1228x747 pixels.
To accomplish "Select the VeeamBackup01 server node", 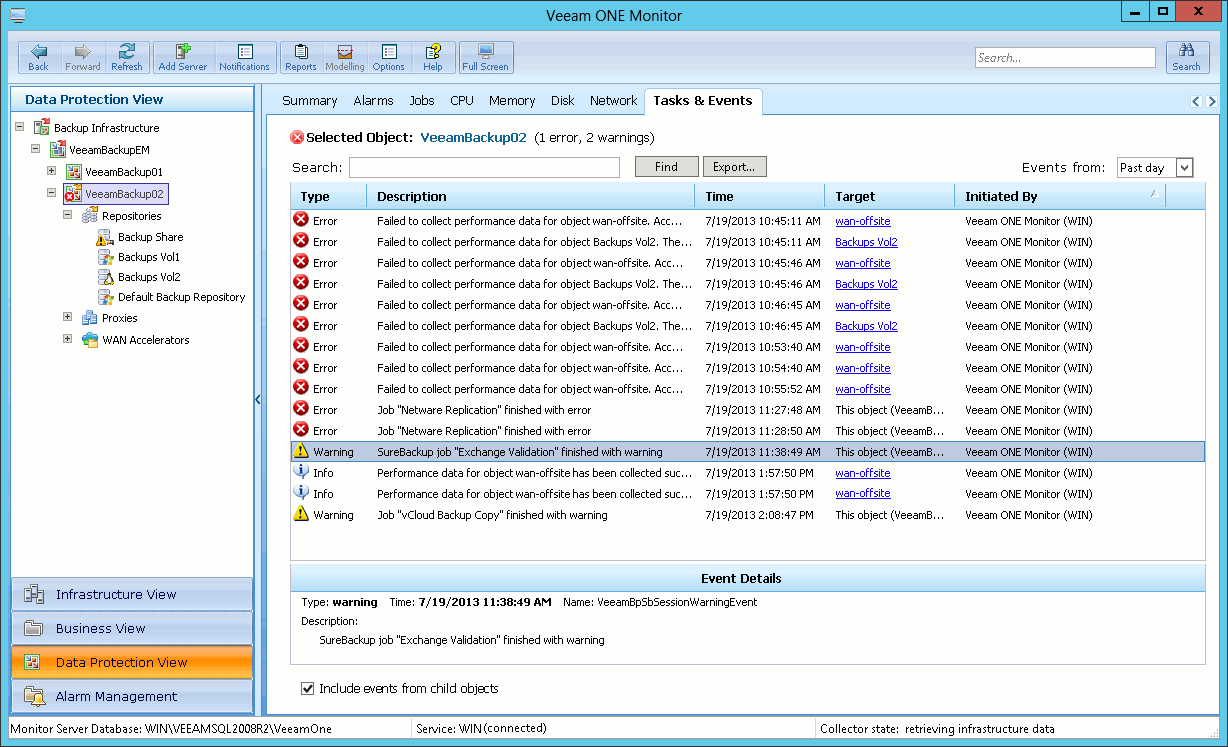I will click(x=124, y=172).
